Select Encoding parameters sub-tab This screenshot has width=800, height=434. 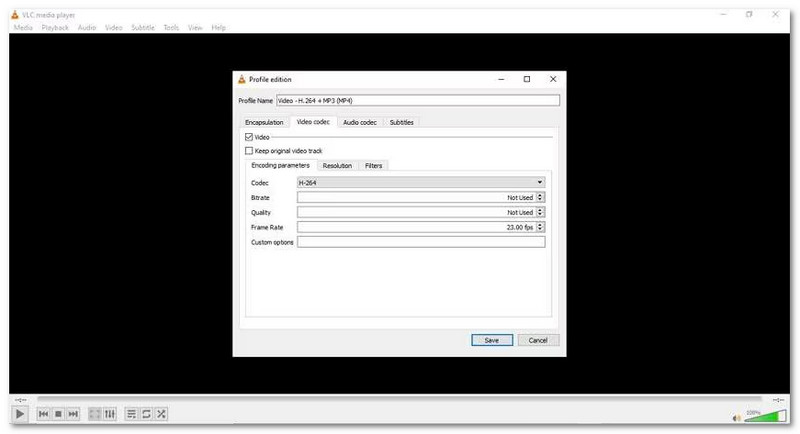281,165
